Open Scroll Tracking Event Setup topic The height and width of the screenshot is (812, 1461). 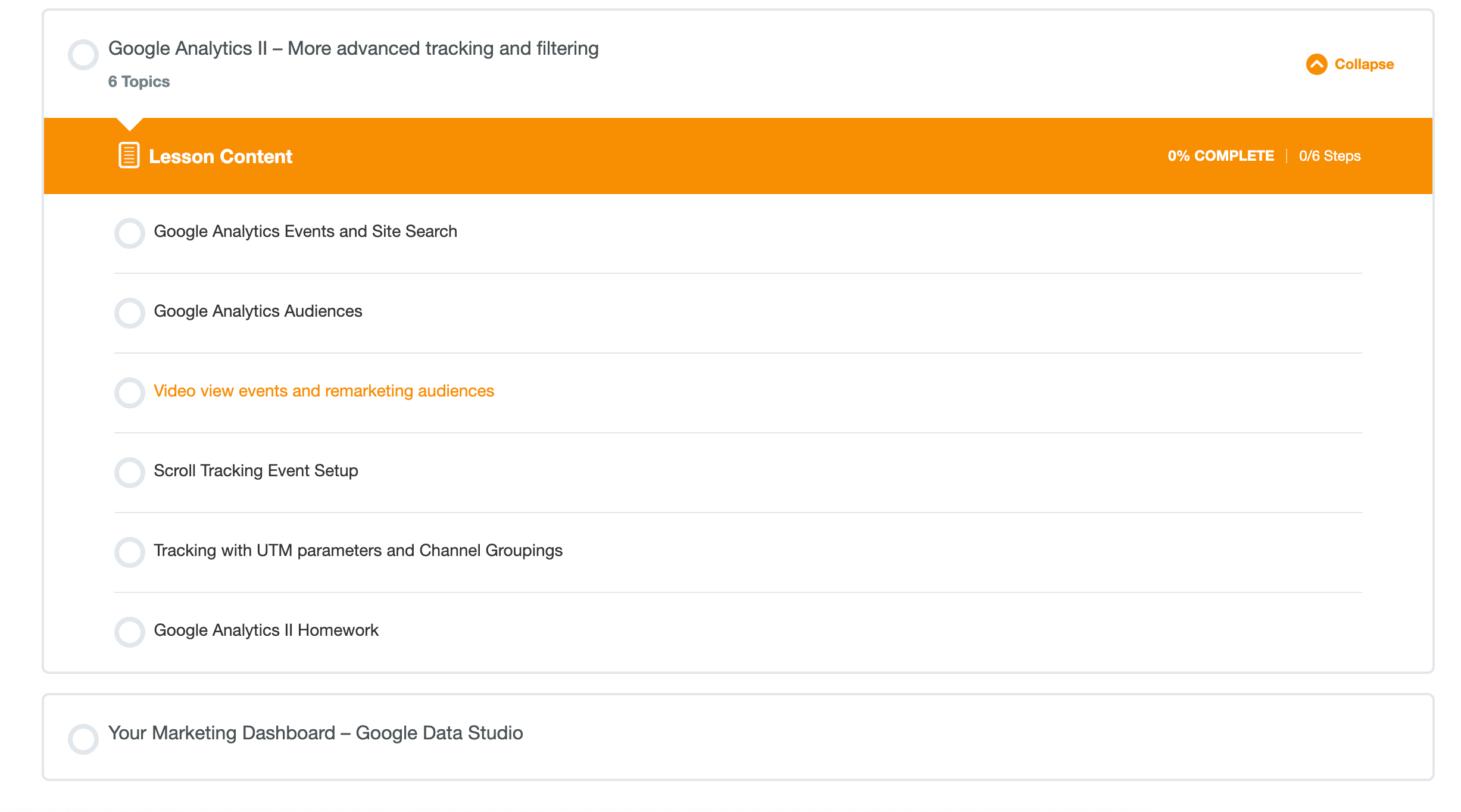coord(256,471)
